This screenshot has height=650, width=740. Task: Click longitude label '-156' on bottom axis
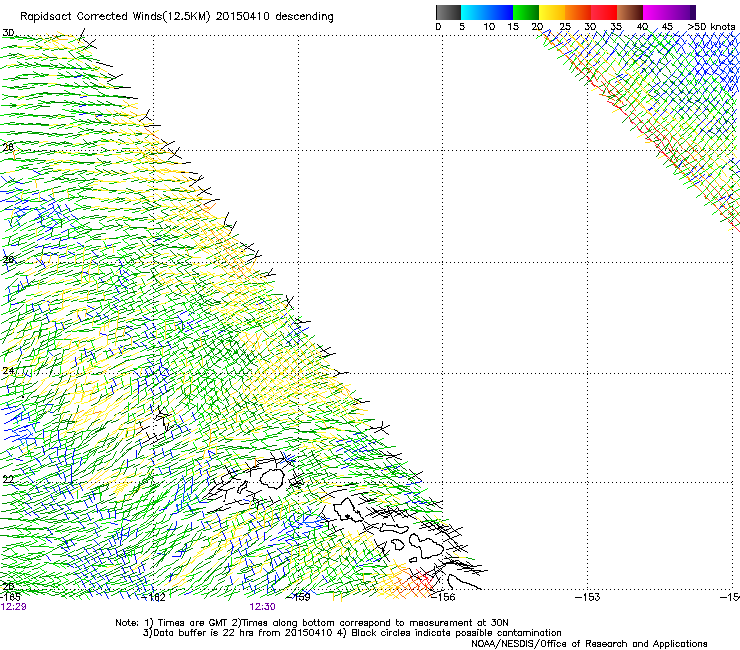point(443,597)
